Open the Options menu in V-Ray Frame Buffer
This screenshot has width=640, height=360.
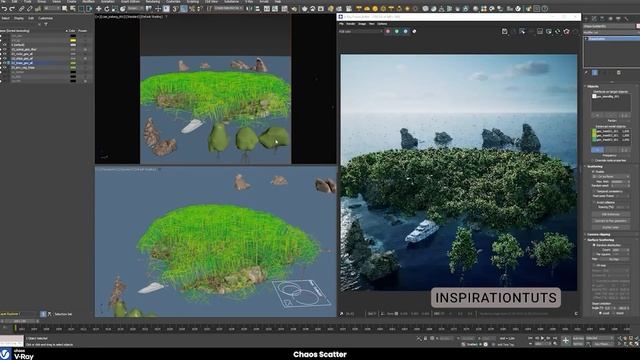click(382, 24)
